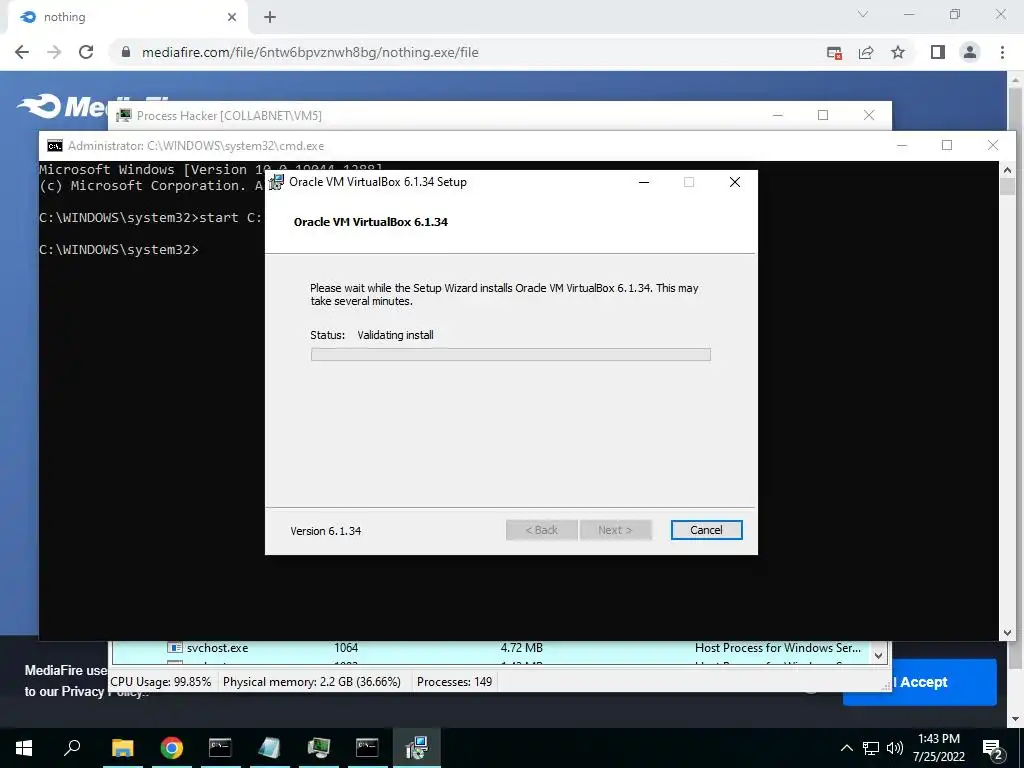
Task: Open a new Chrome tab
Action: click(270, 17)
